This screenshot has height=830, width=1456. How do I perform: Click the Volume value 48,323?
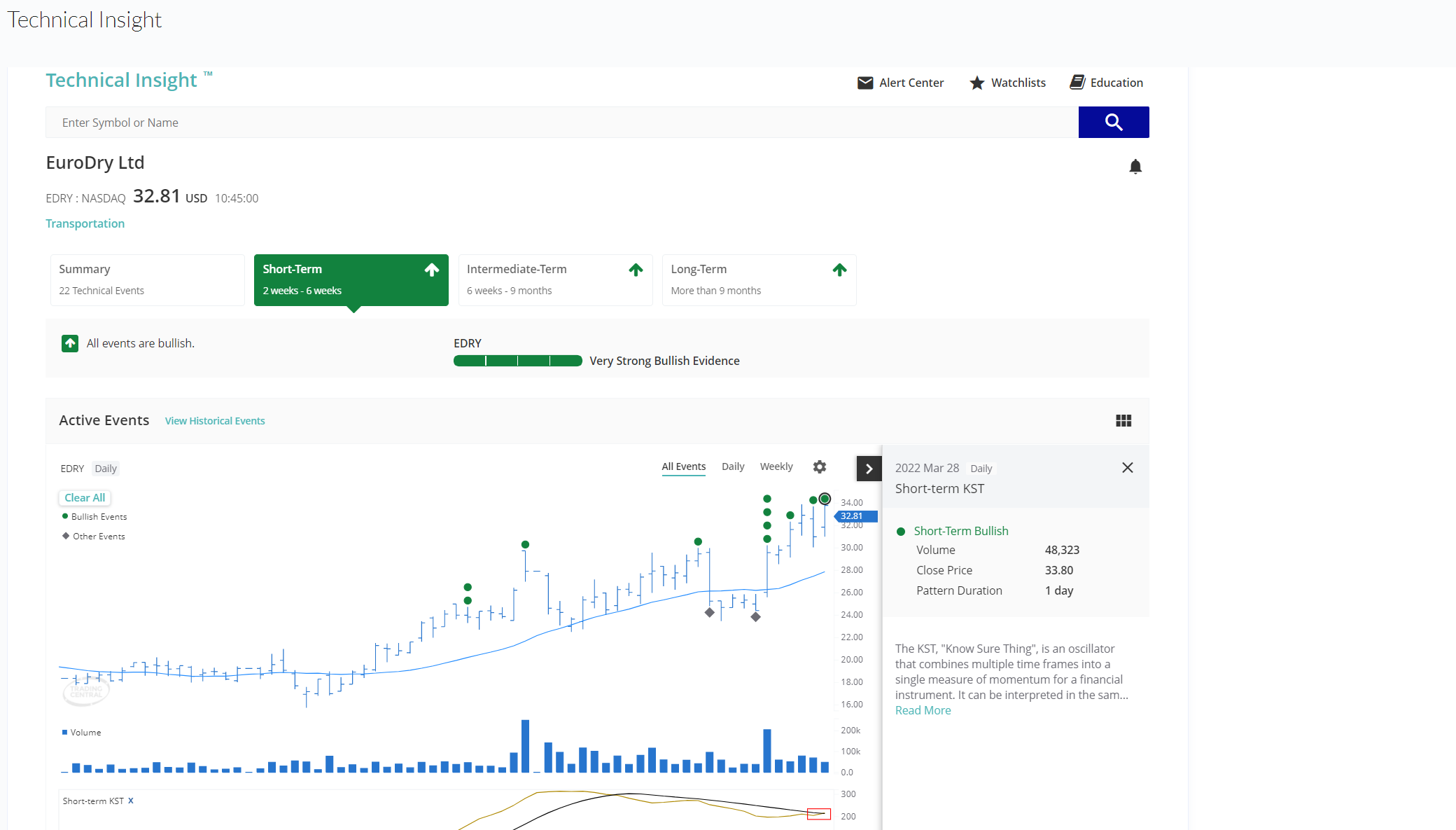click(x=1062, y=550)
